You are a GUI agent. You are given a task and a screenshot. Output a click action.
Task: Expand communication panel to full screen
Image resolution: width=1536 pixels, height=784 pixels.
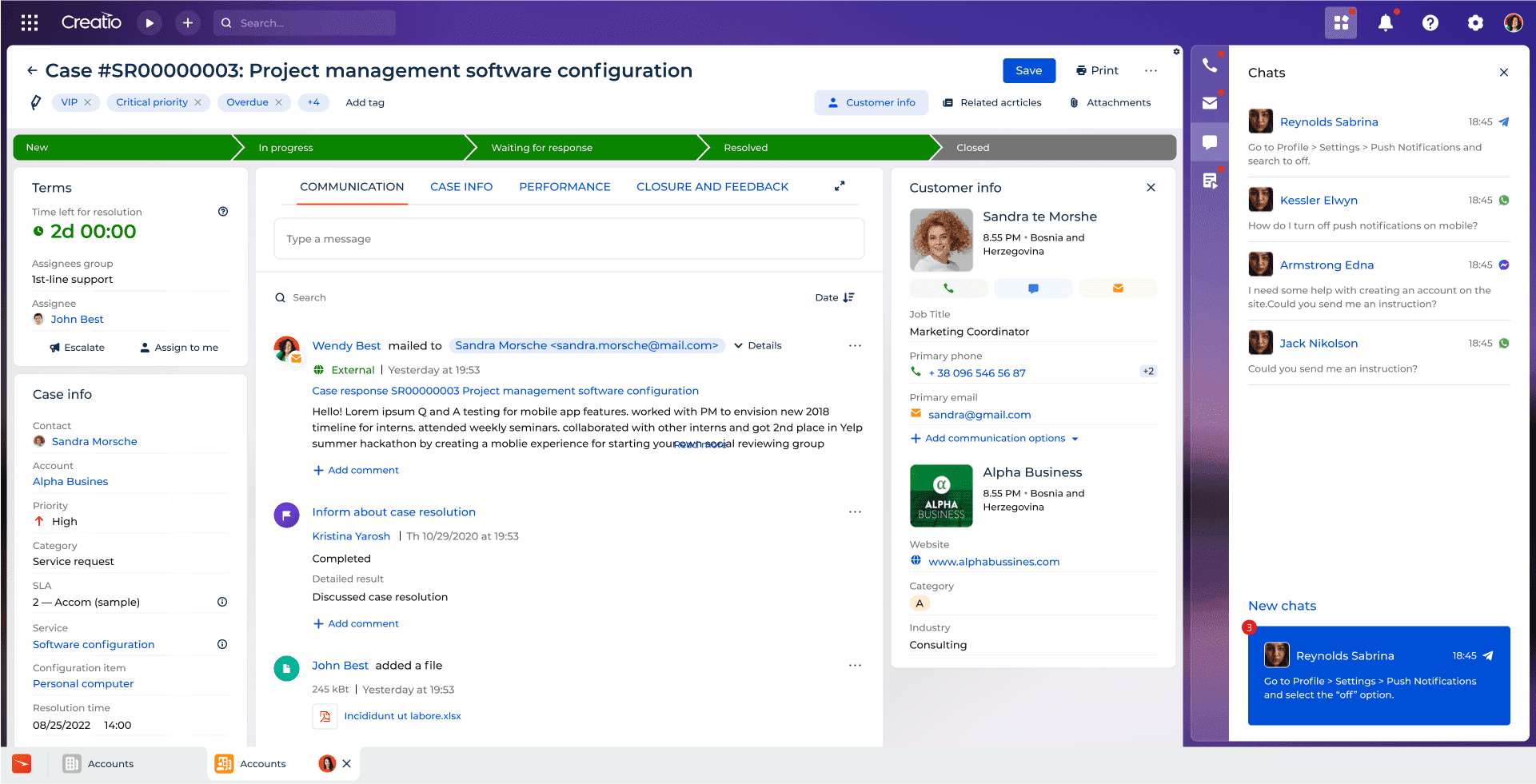(x=840, y=186)
